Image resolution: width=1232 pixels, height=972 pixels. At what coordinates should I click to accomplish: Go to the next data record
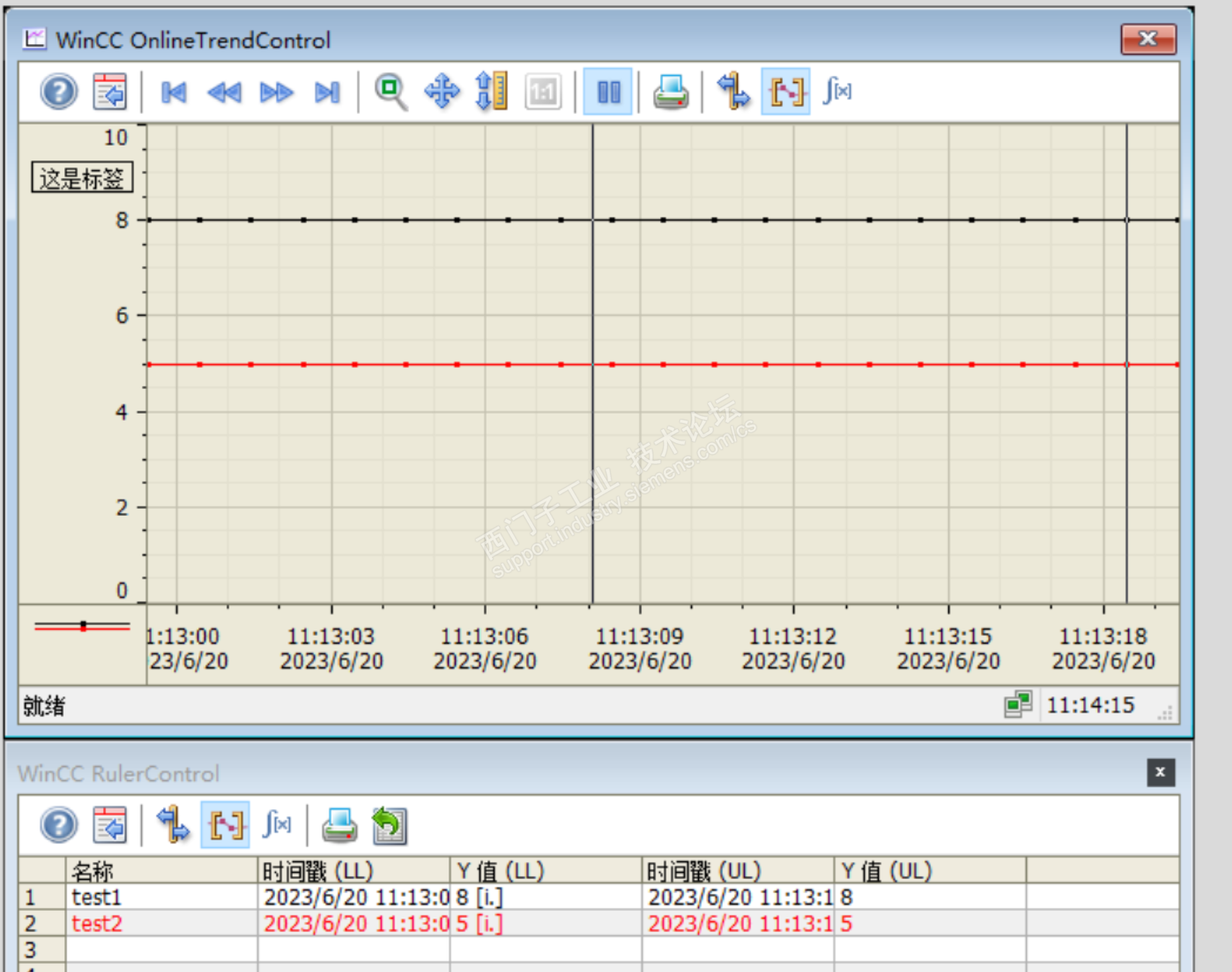[x=276, y=93]
